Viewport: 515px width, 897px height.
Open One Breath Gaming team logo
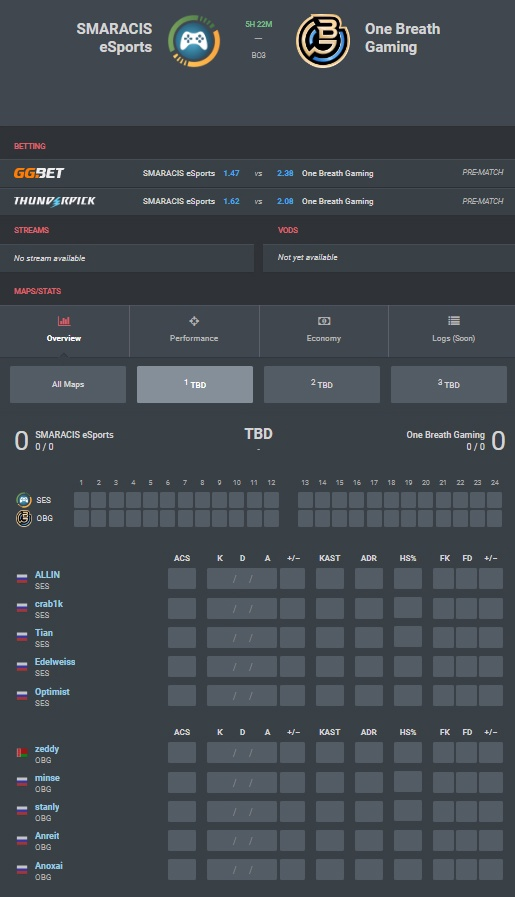click(x=323, y=41)
